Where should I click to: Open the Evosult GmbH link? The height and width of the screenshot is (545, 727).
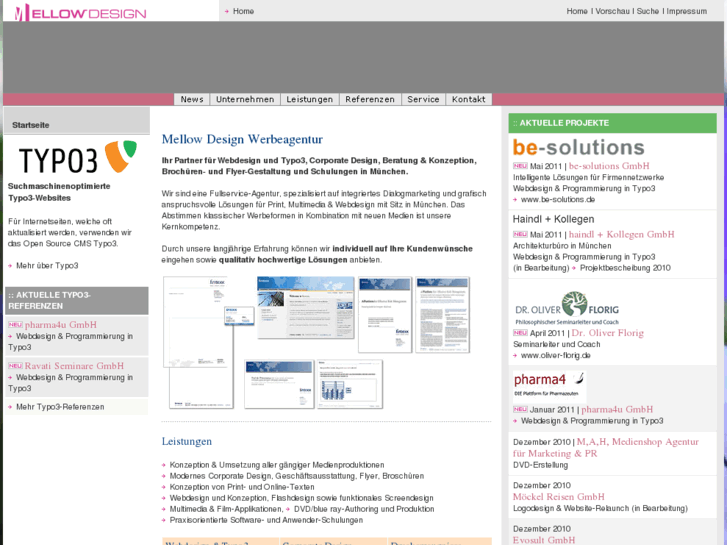(x=544, y=540)
